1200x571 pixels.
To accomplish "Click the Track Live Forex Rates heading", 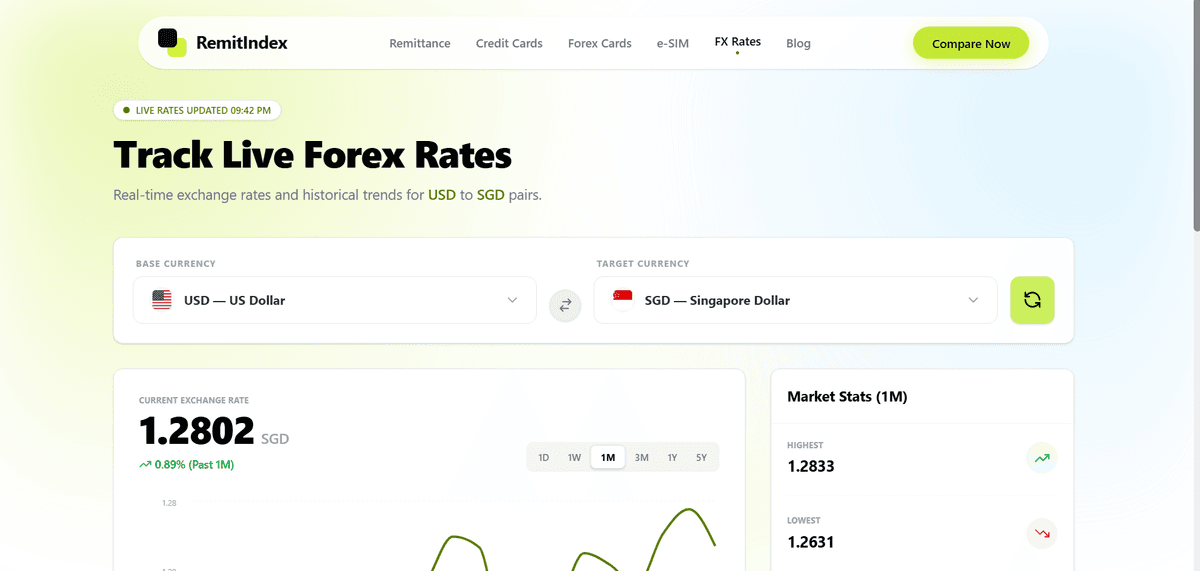I will [x=313, y=155].
